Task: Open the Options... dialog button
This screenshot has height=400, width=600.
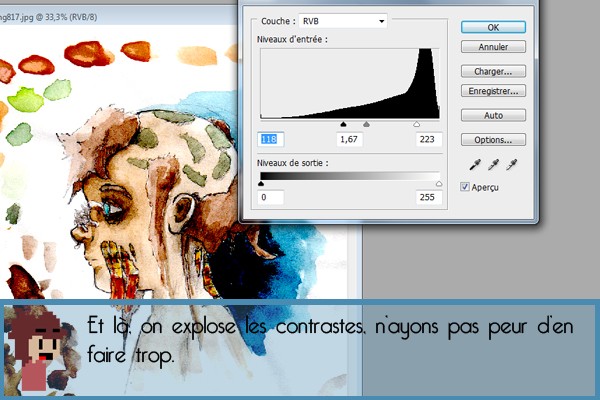Action: click(493, 140)
